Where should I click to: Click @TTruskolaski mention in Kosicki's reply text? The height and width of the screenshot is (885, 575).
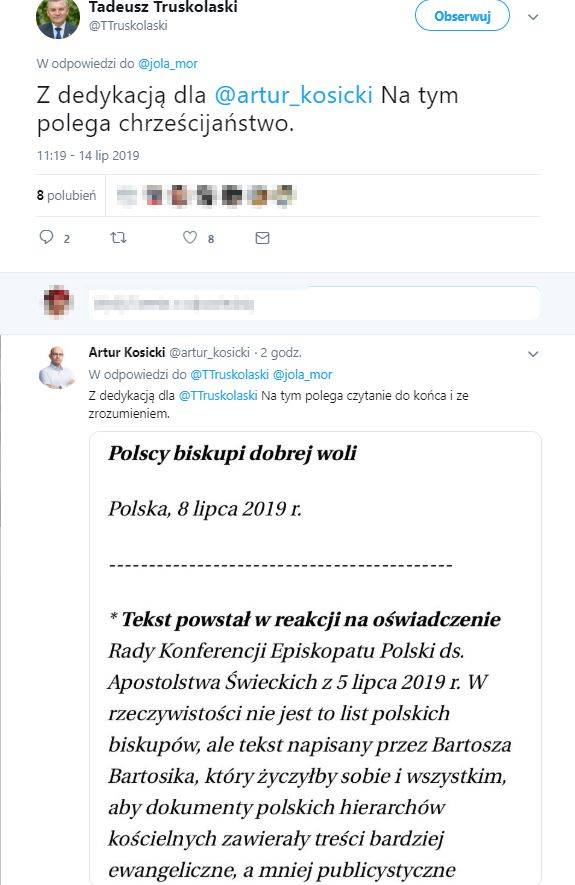pyautogui.click(x=218, y=396)
